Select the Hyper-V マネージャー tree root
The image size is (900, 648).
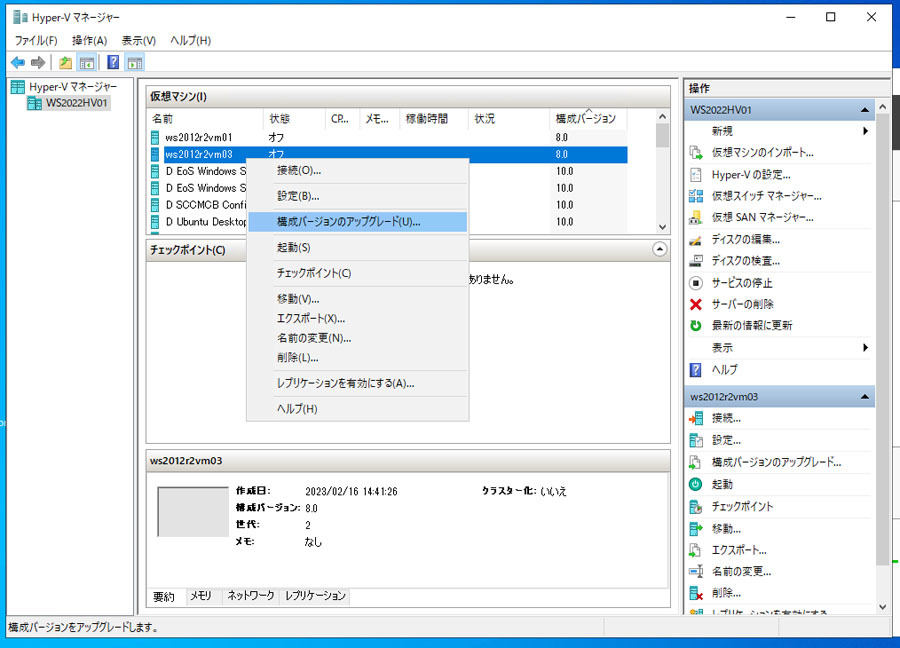coord(64,87)
